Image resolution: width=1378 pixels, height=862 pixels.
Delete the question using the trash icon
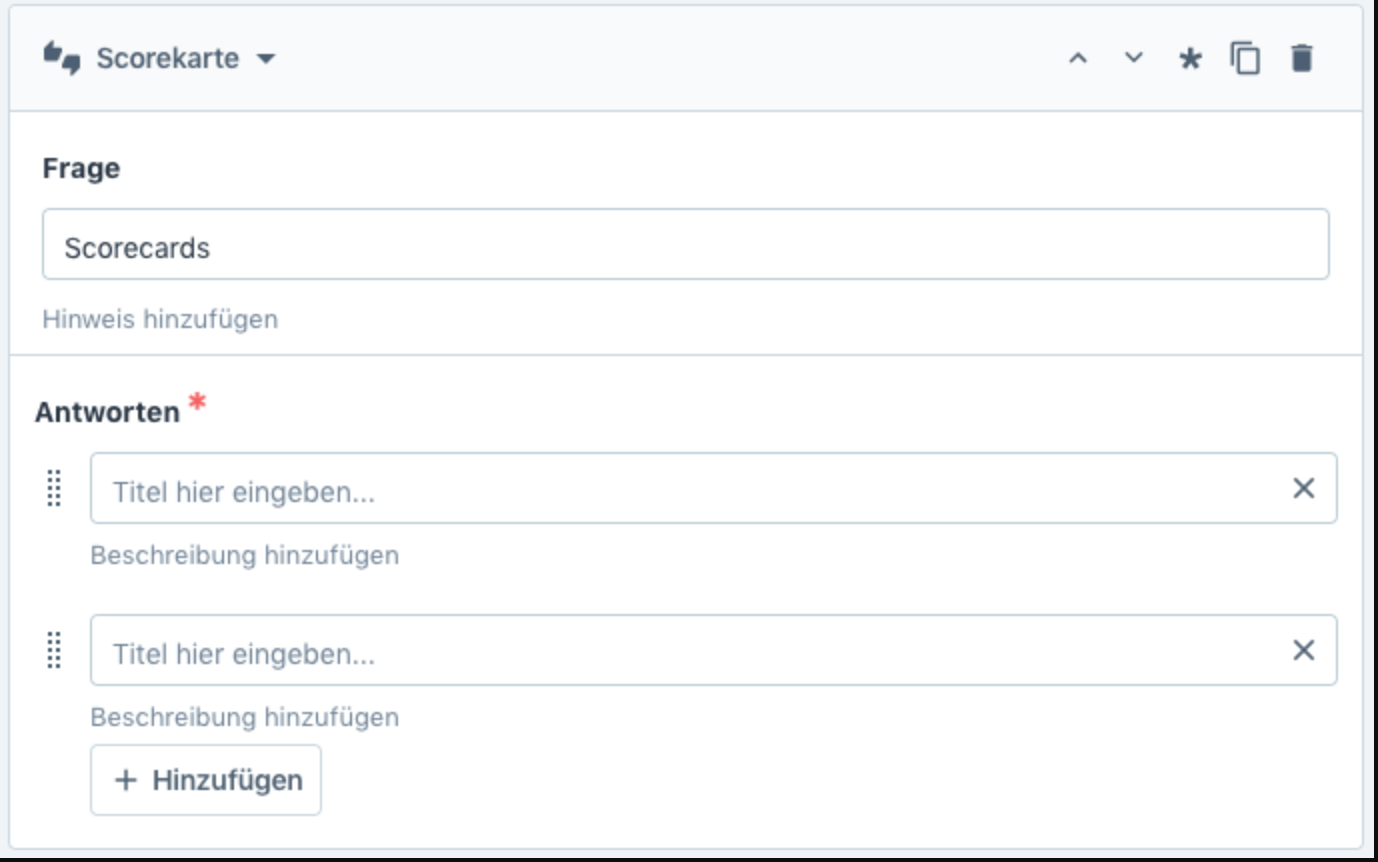pos(1301,59)
